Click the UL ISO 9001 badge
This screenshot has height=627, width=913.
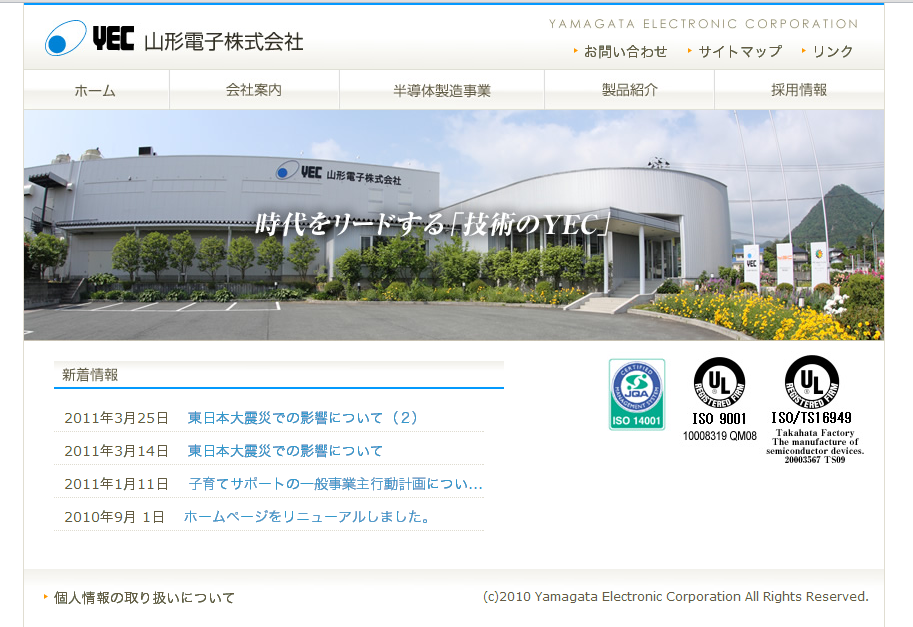pos(719,398)
